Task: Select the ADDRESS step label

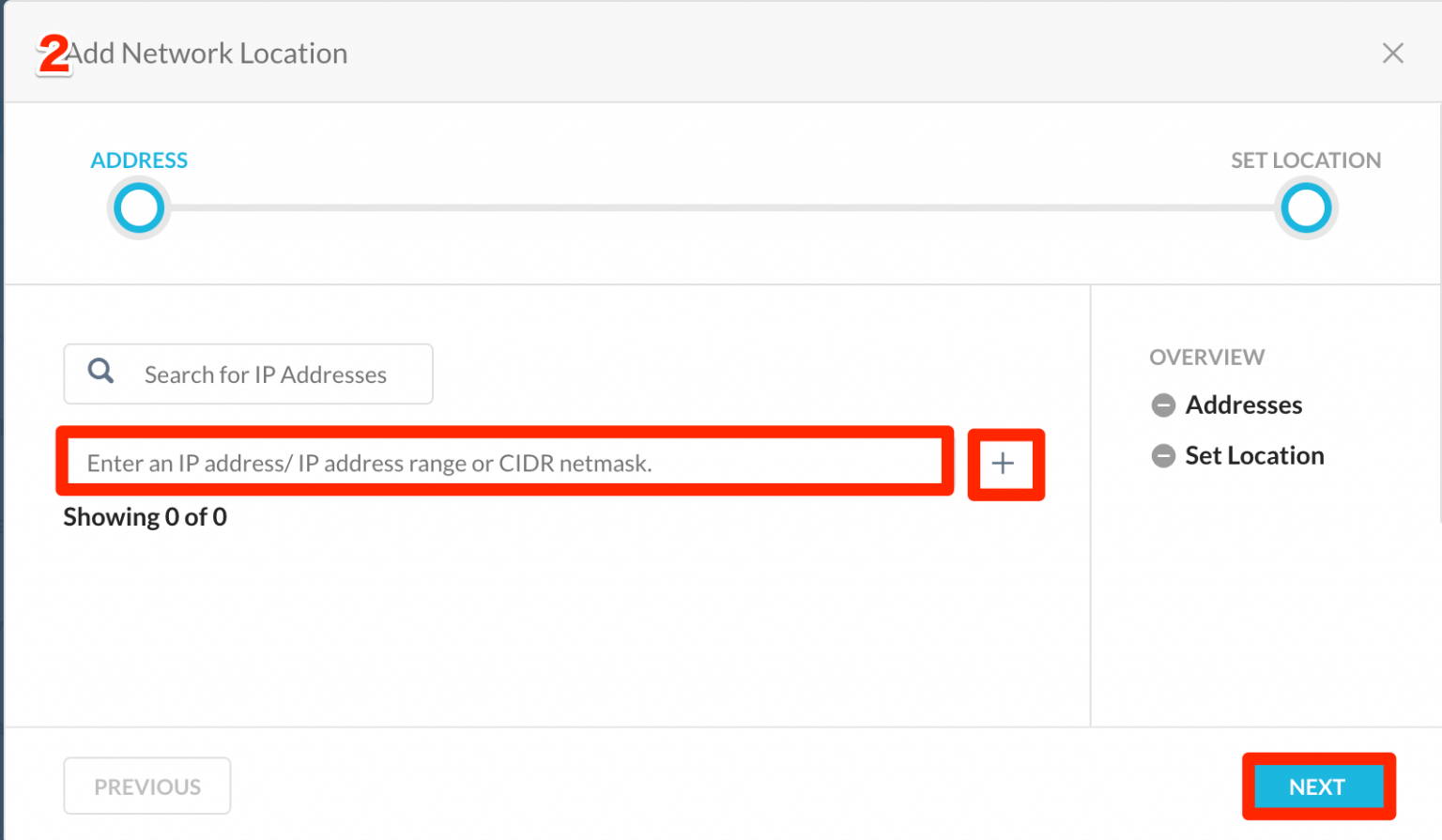Action: pos(139,160)
